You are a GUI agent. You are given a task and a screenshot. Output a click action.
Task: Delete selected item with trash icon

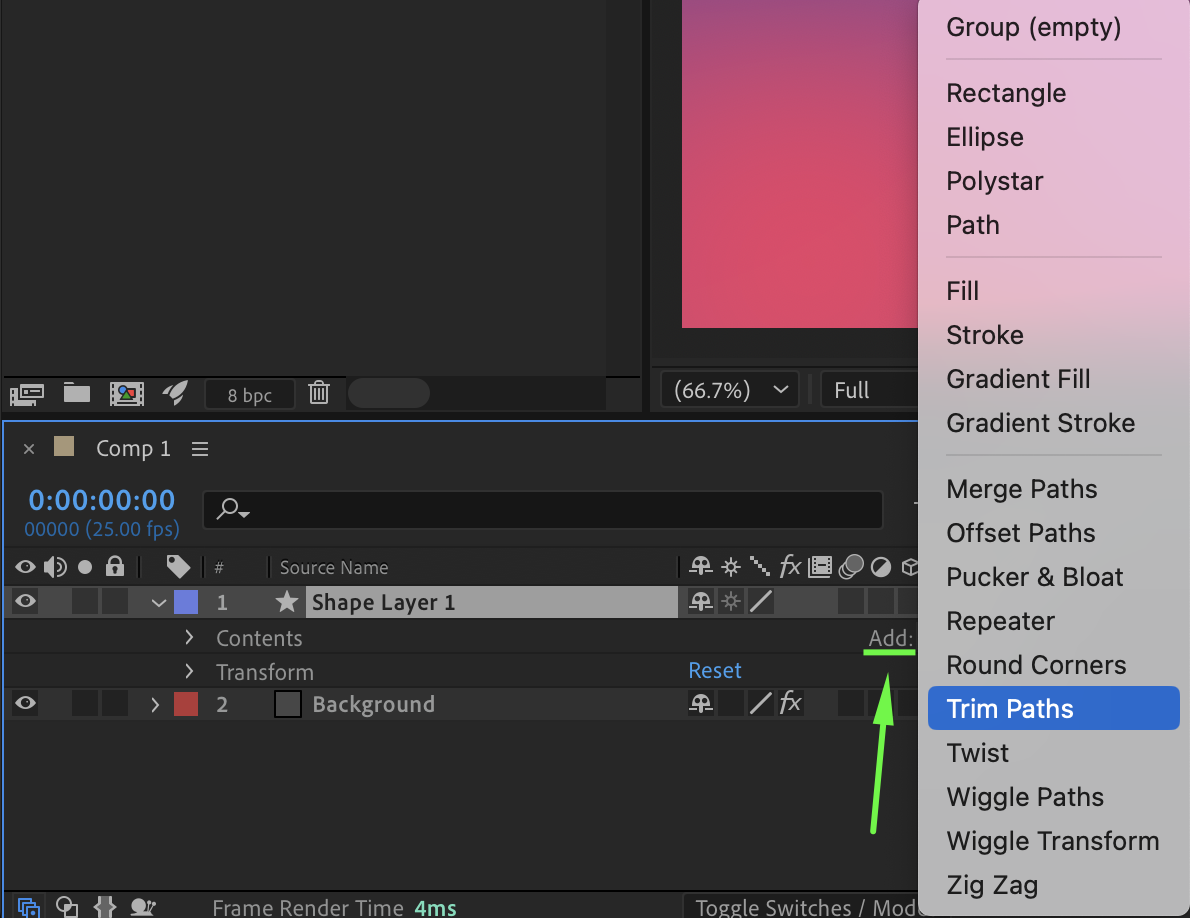coord(319,392)
